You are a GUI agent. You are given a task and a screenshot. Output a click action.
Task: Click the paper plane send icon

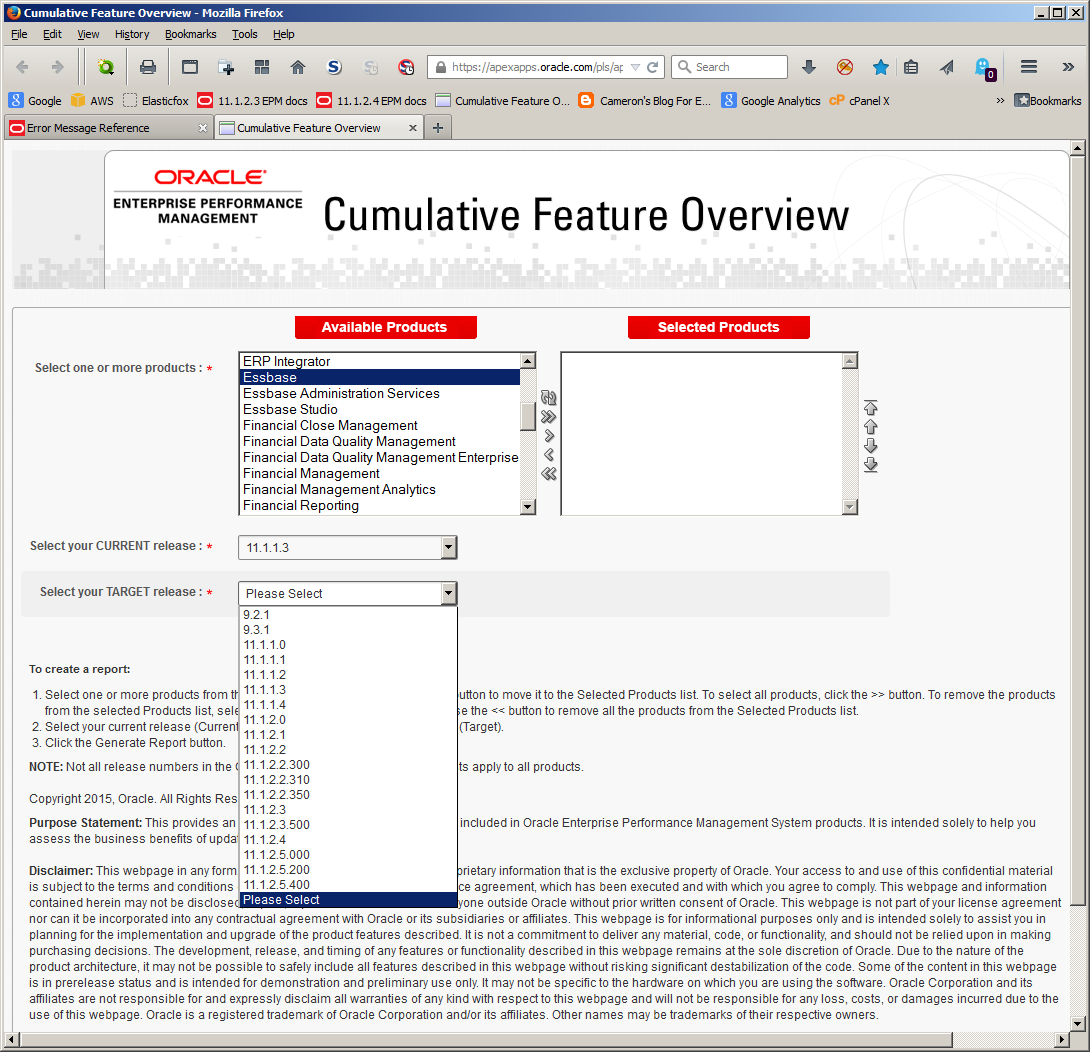click(x=946, y=67)
